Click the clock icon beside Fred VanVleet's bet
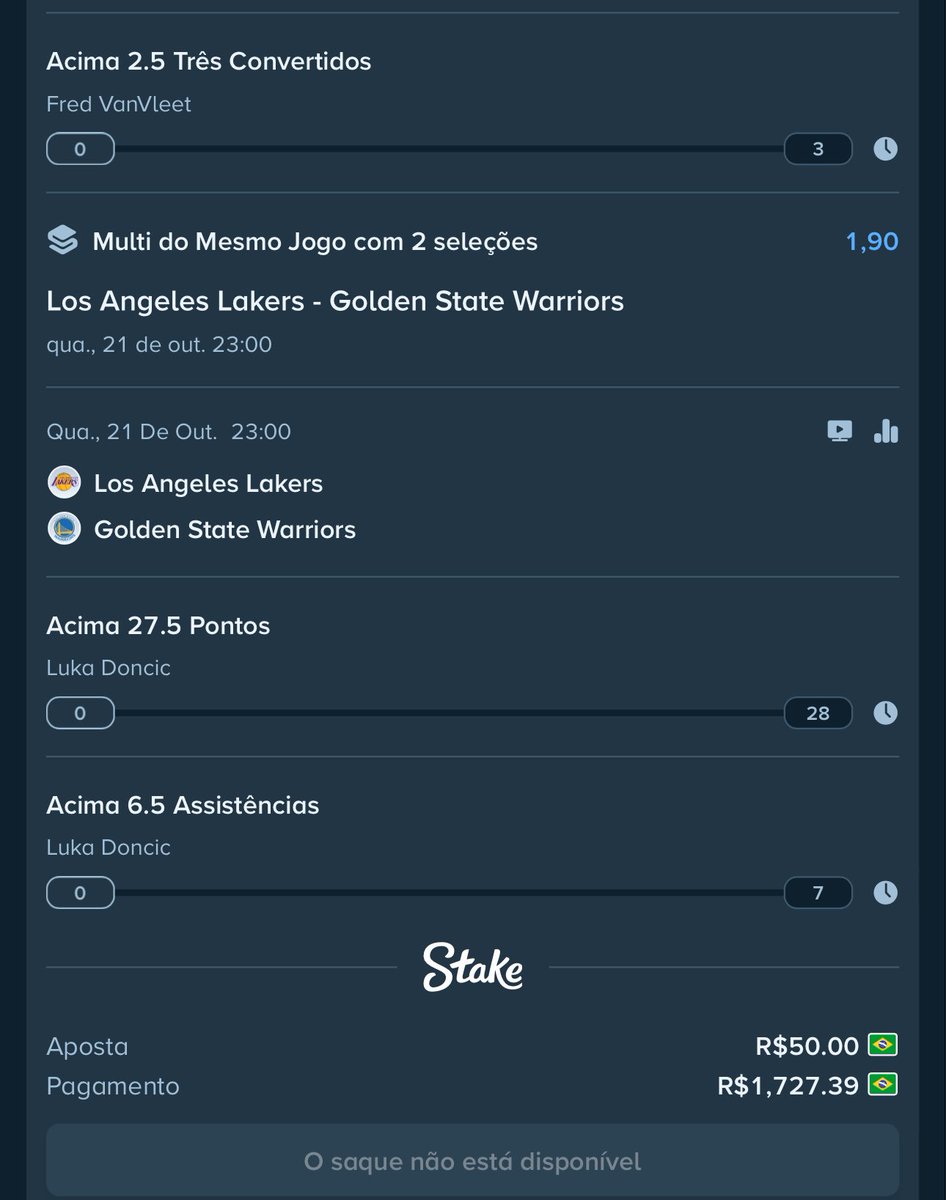The height and width of the screenshot is (1200, 946). tap(885, 149)
